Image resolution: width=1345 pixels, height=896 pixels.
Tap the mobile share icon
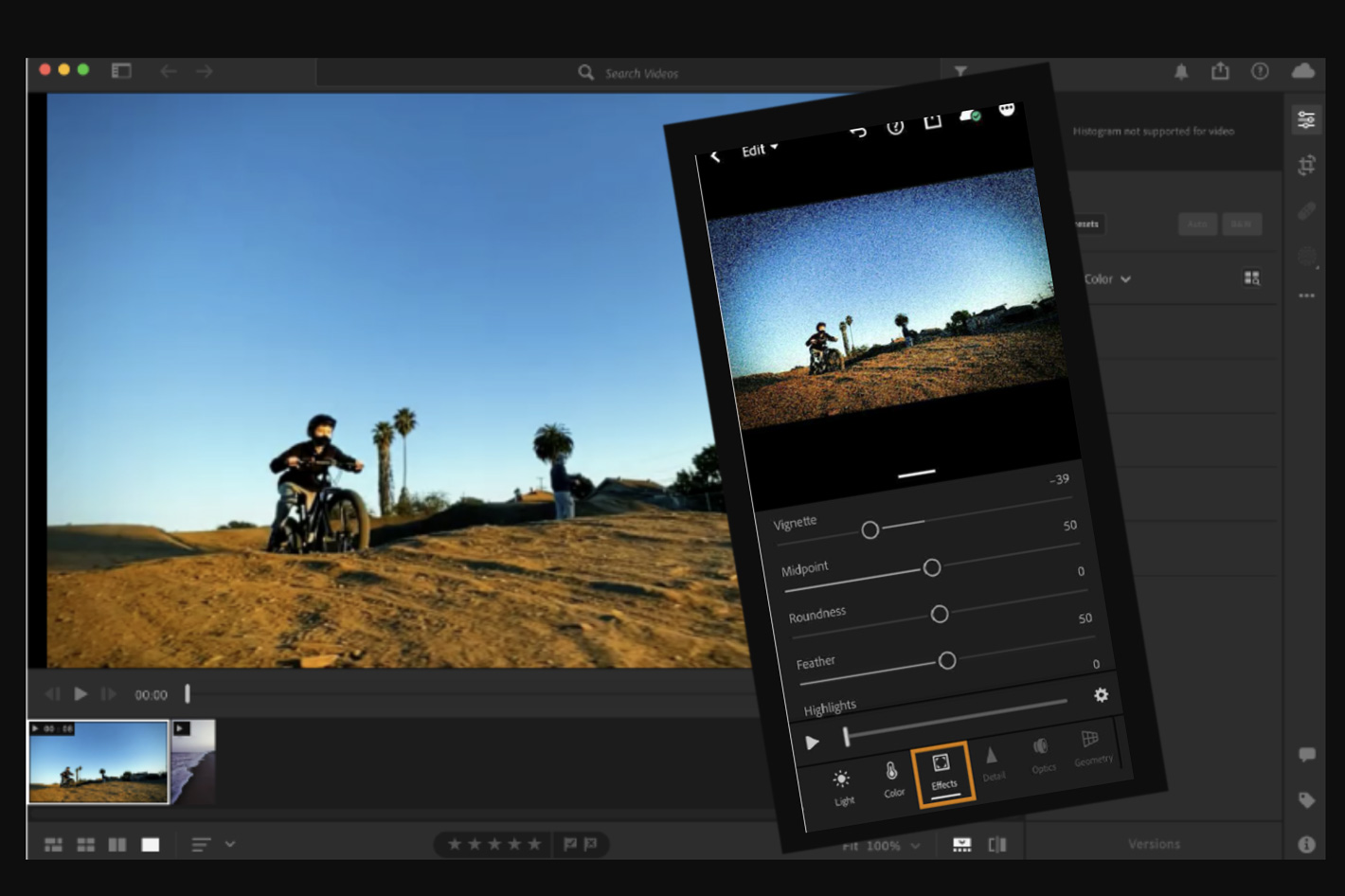(933, 120)
